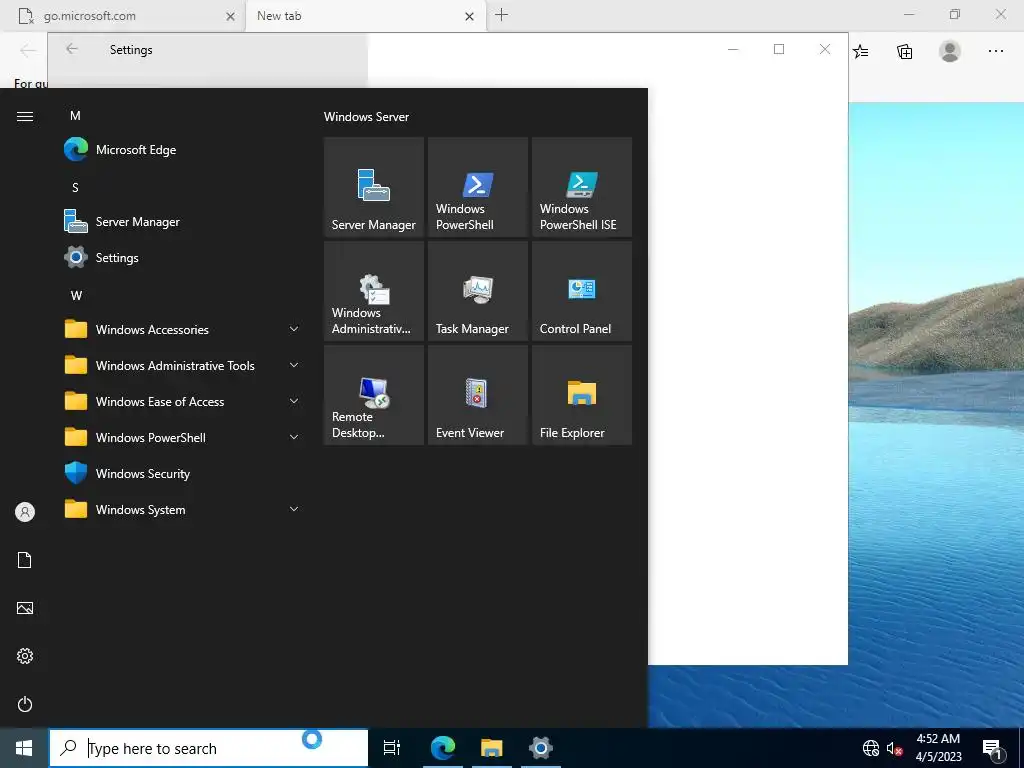Open the notification center icon
This screenshot has width=1024, height=768.
tap(993, 748)
